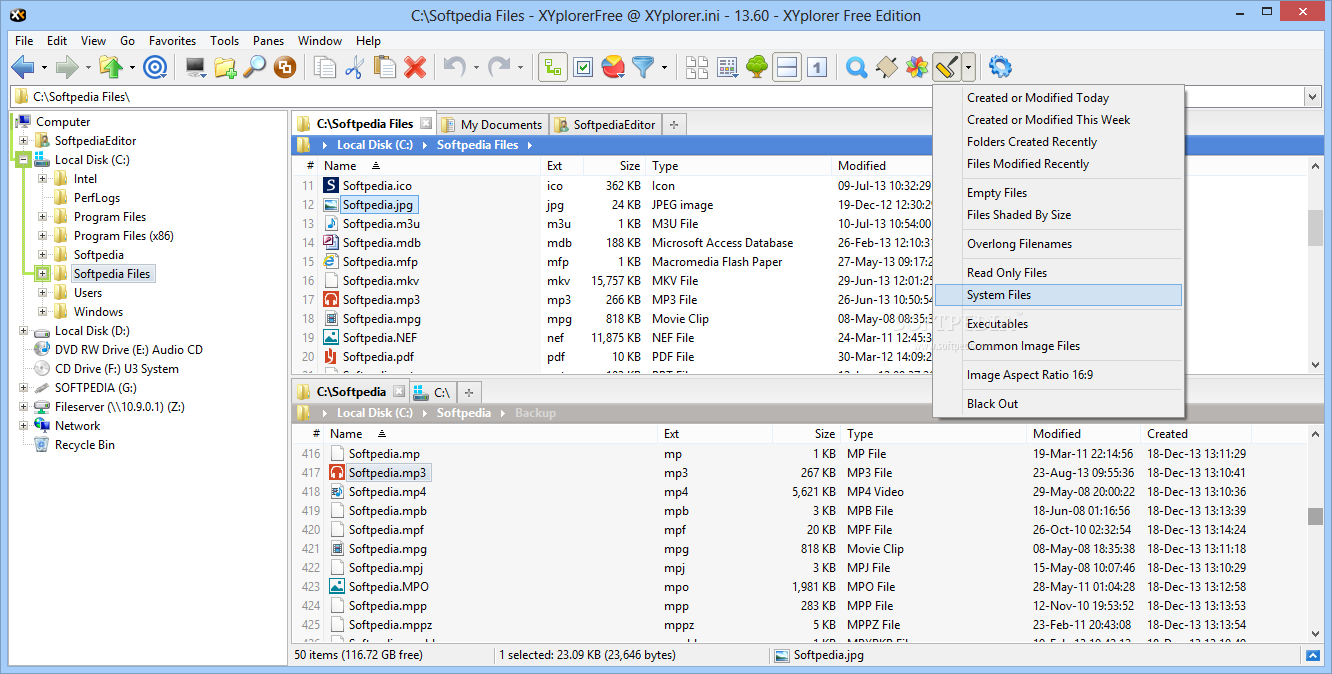Click the Back navigation arrow
This screenshot has width=1332, height=674.
click(22, 67)
